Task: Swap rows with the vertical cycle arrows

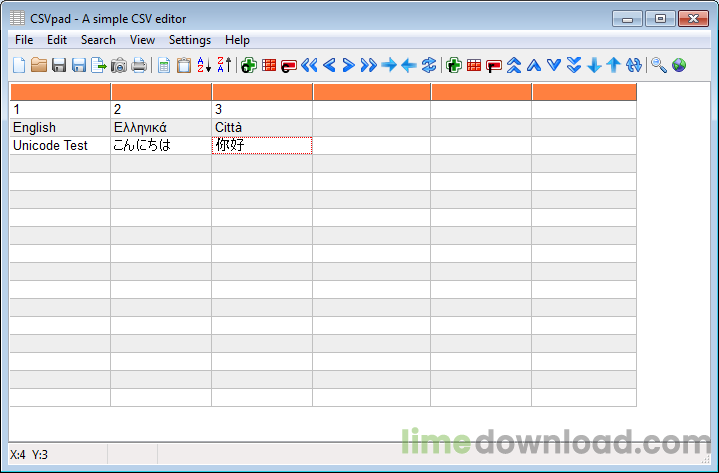Action: pyautogui.click(x=634, y=66)
